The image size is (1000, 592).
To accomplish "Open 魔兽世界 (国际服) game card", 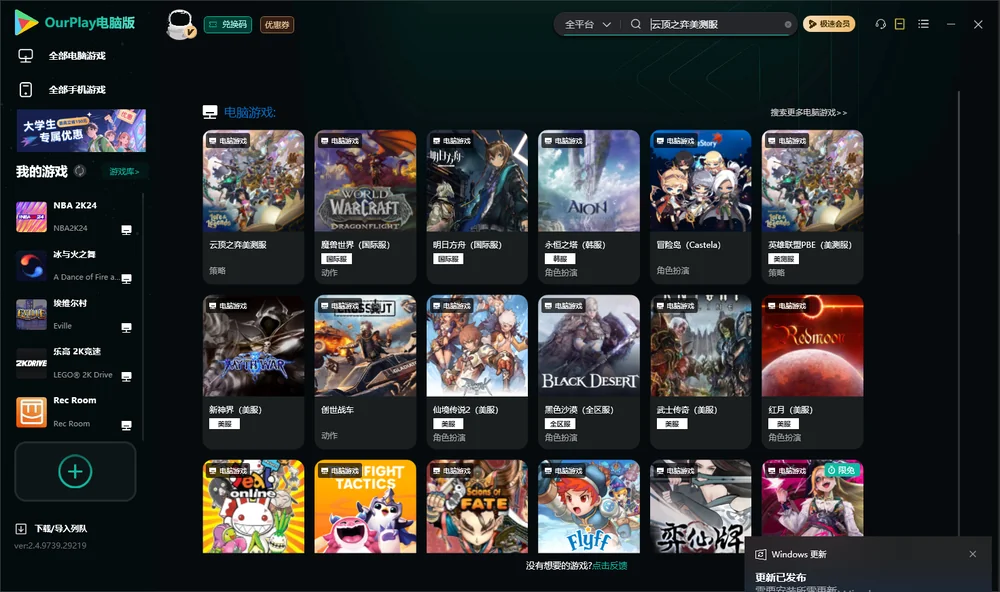I will (365, 207).
